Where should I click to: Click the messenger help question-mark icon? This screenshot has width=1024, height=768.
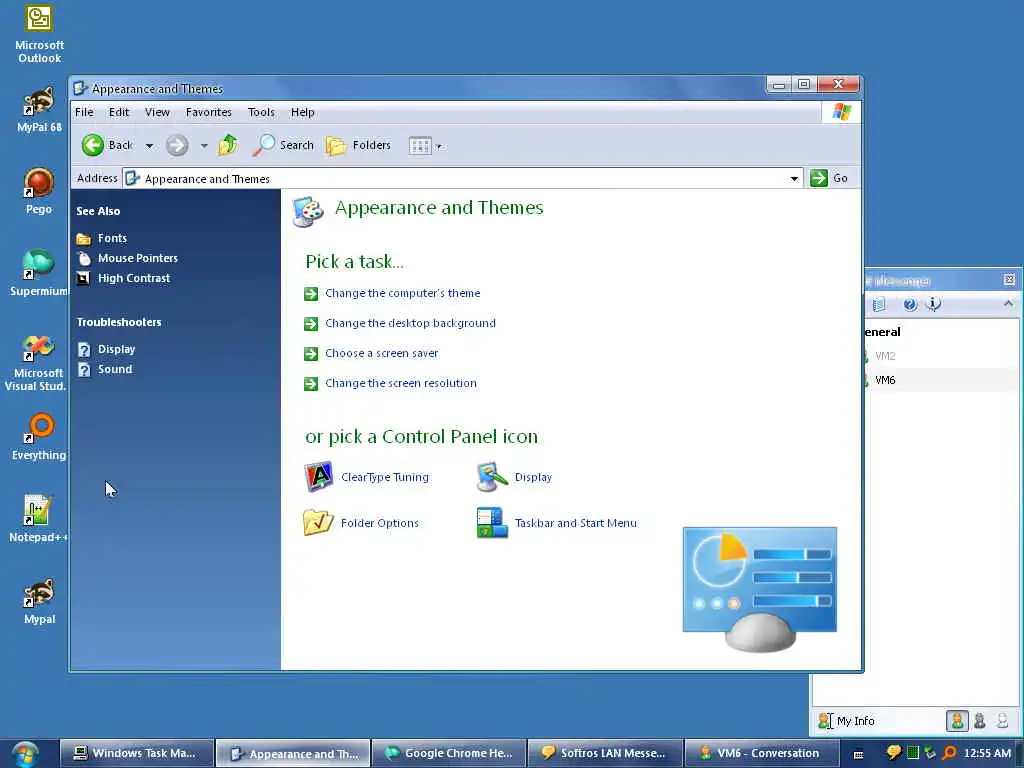click(910, 304)
